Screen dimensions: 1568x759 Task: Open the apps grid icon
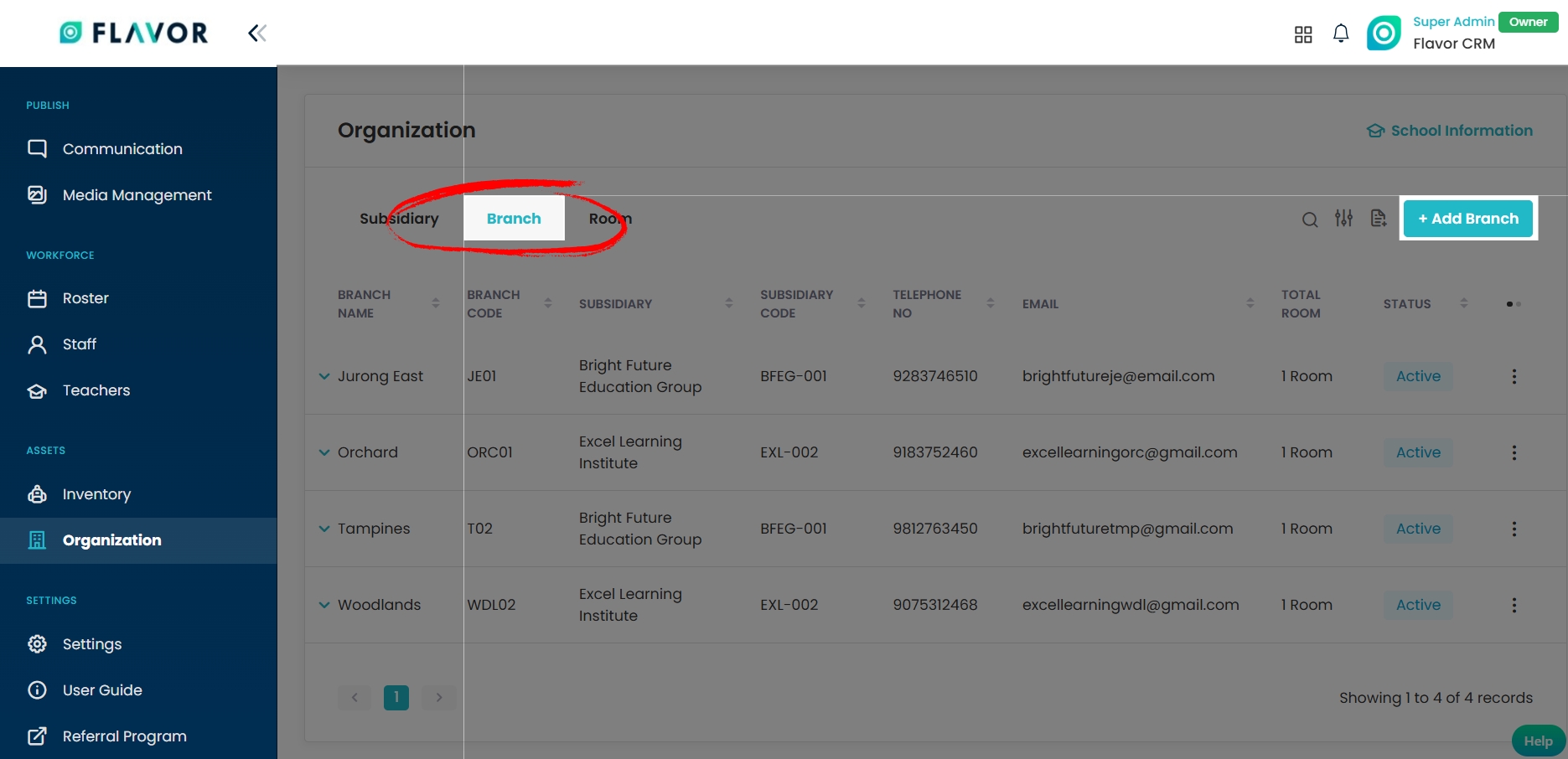(x=1303, y=34)
